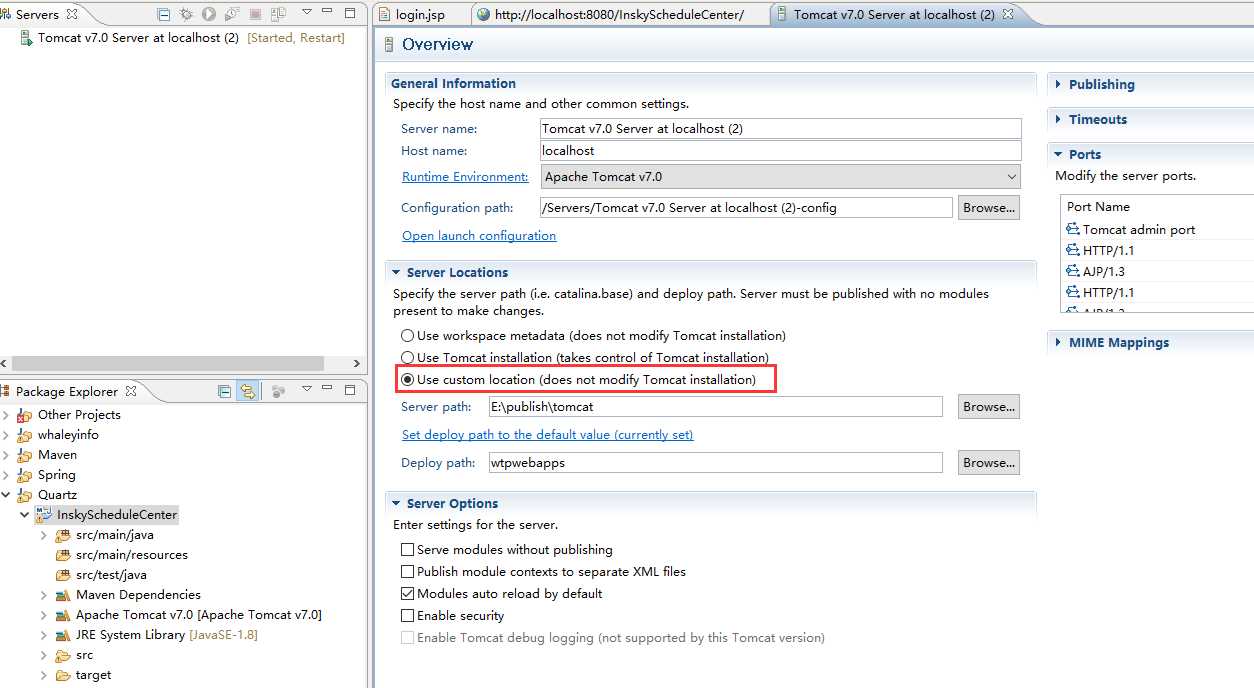Click the Other Projects working set icon

pos(25,415)
